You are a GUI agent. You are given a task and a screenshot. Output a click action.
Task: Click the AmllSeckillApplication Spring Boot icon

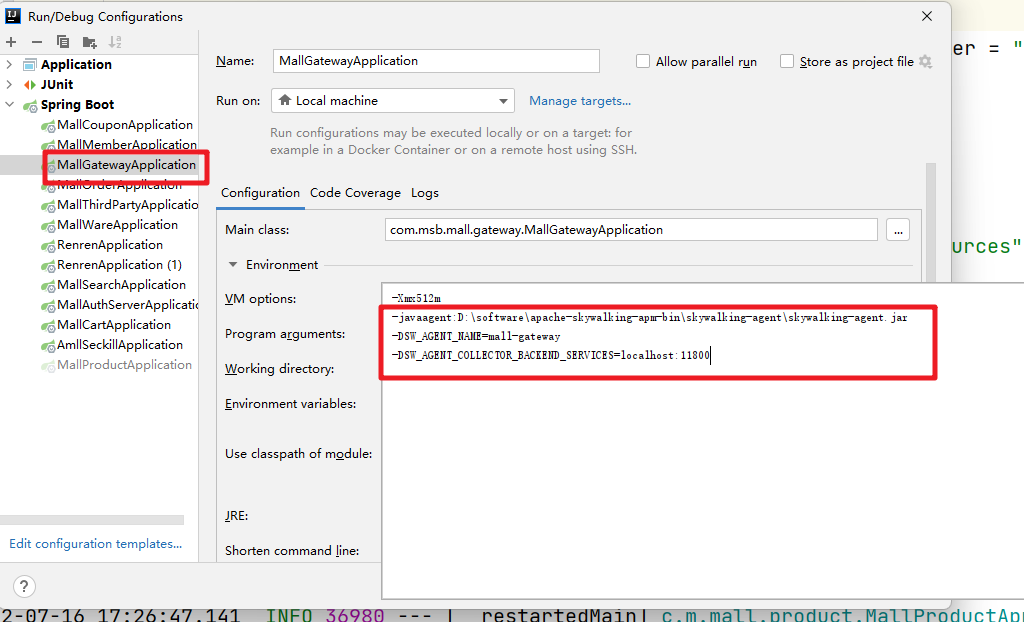coord(48,346)
